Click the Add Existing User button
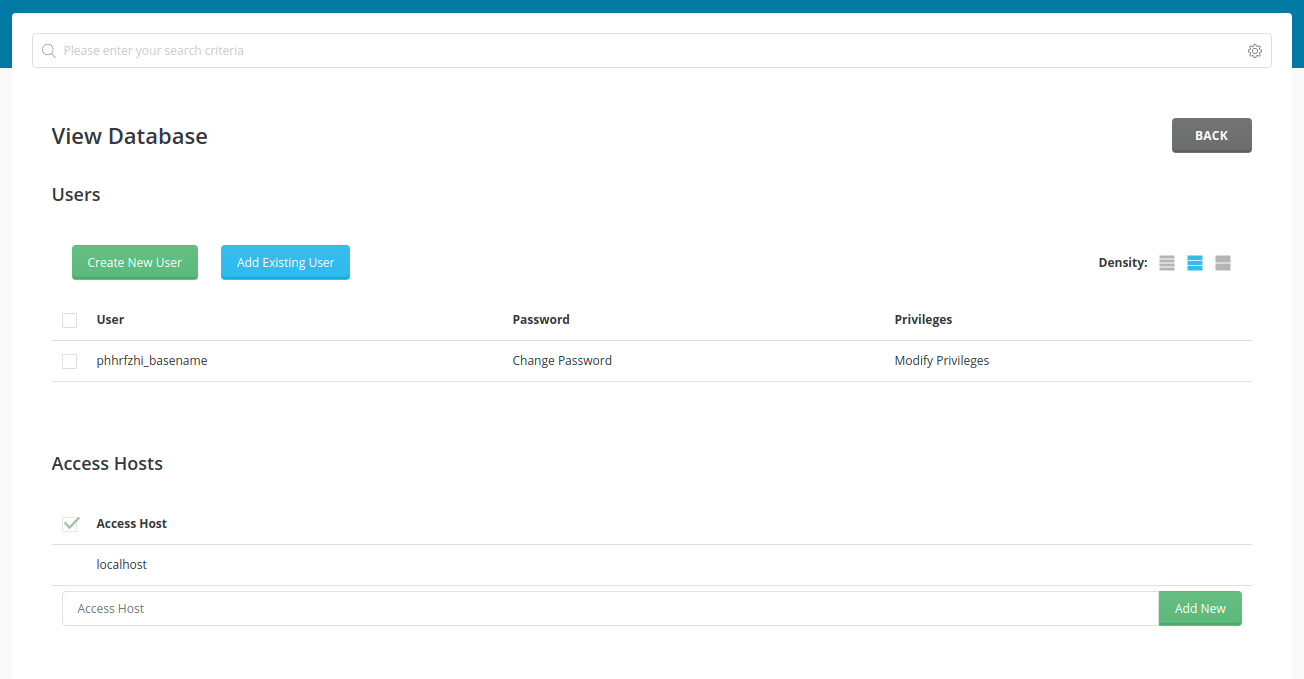 coord(285,263)
